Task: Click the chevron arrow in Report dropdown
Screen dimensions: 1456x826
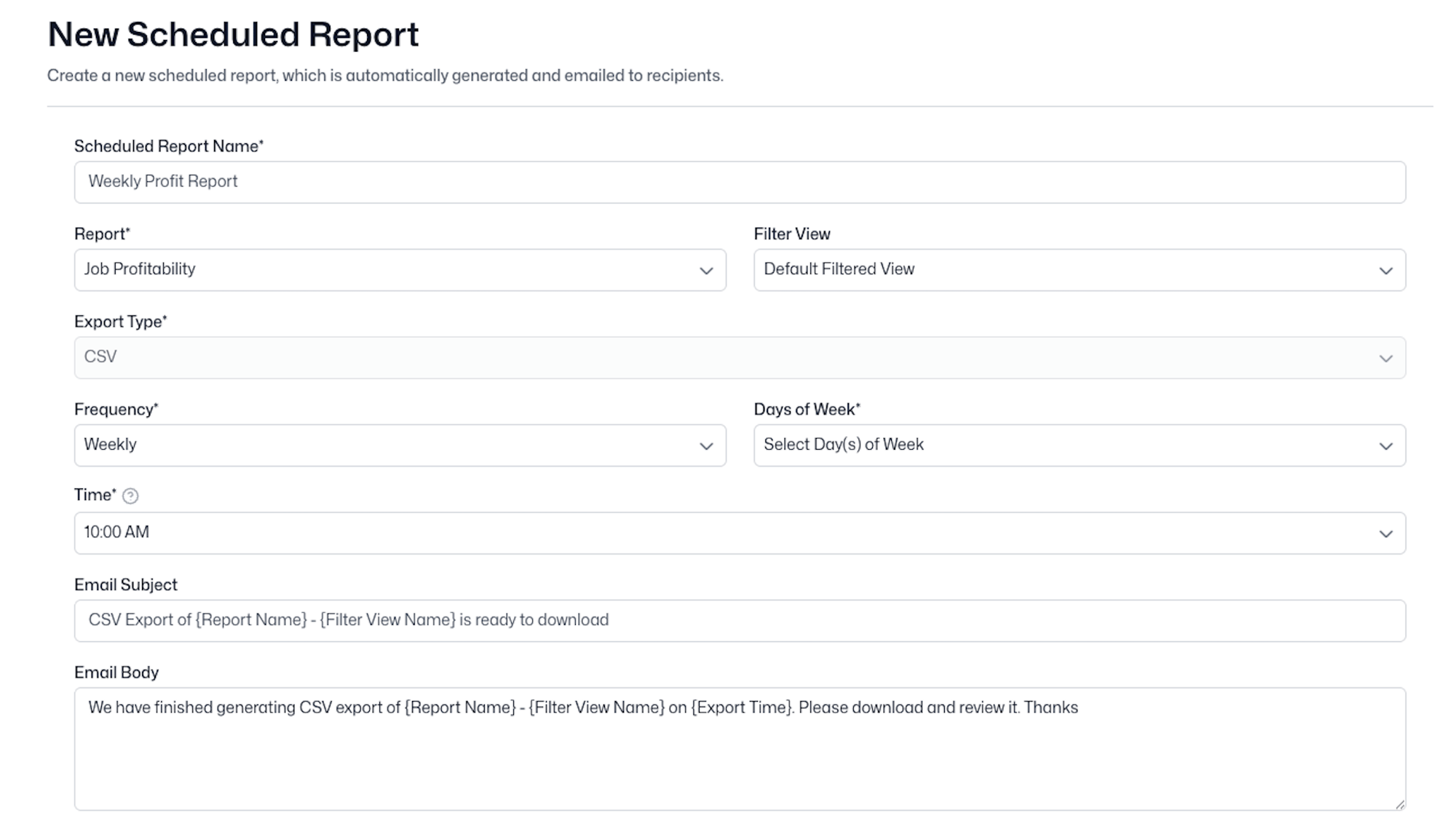Action: coord(705,271)
